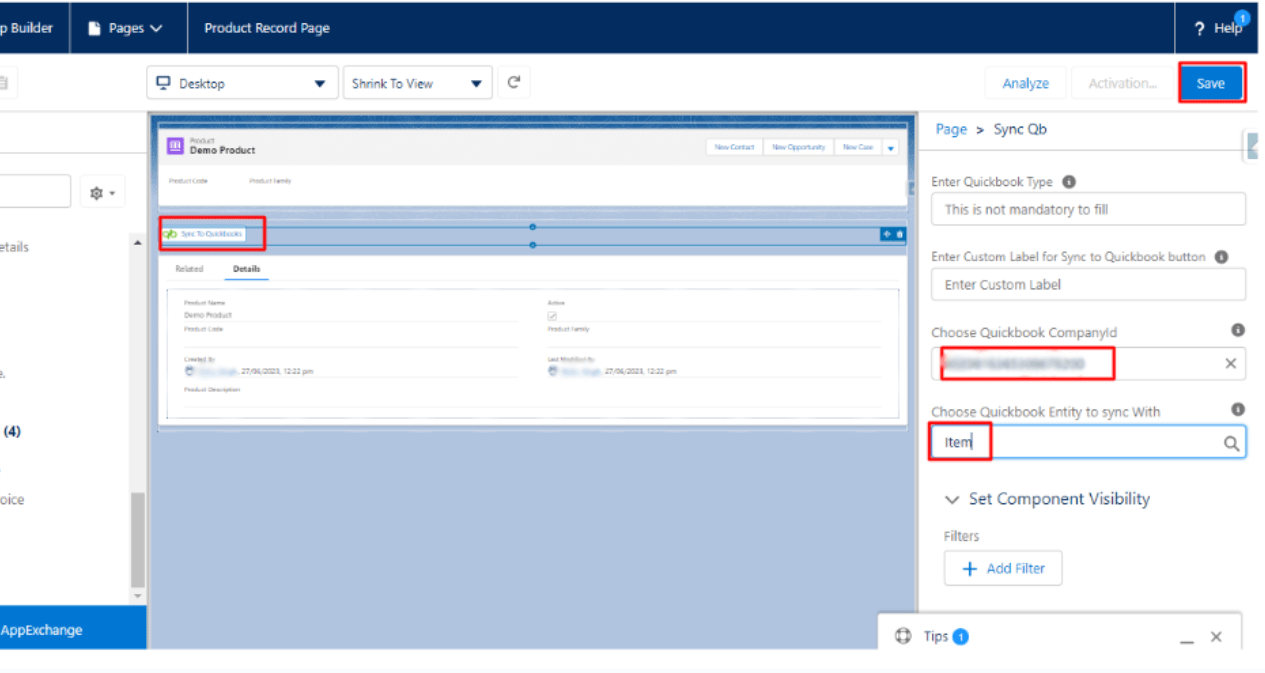The image size is (1265, 673).
Task: Expand more actions arrow beside New Case
Action: coord(890,147)
